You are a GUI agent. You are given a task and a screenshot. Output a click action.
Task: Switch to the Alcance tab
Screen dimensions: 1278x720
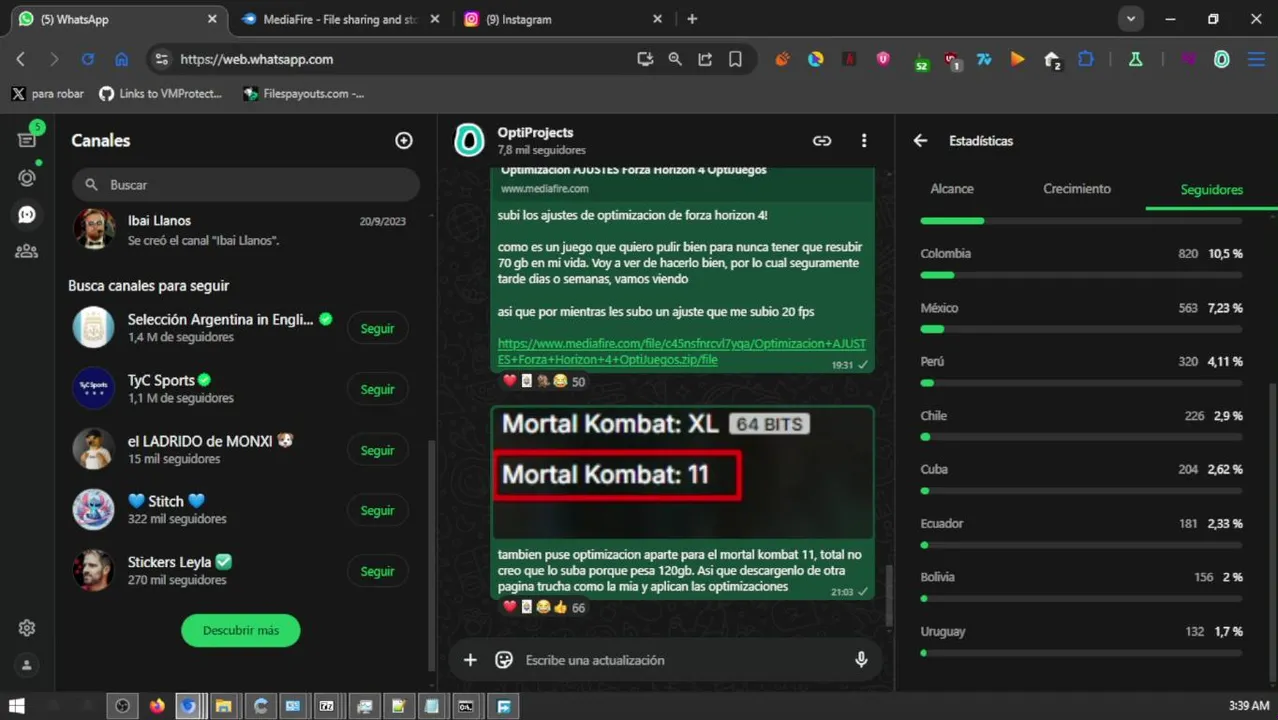pos(952,188)
